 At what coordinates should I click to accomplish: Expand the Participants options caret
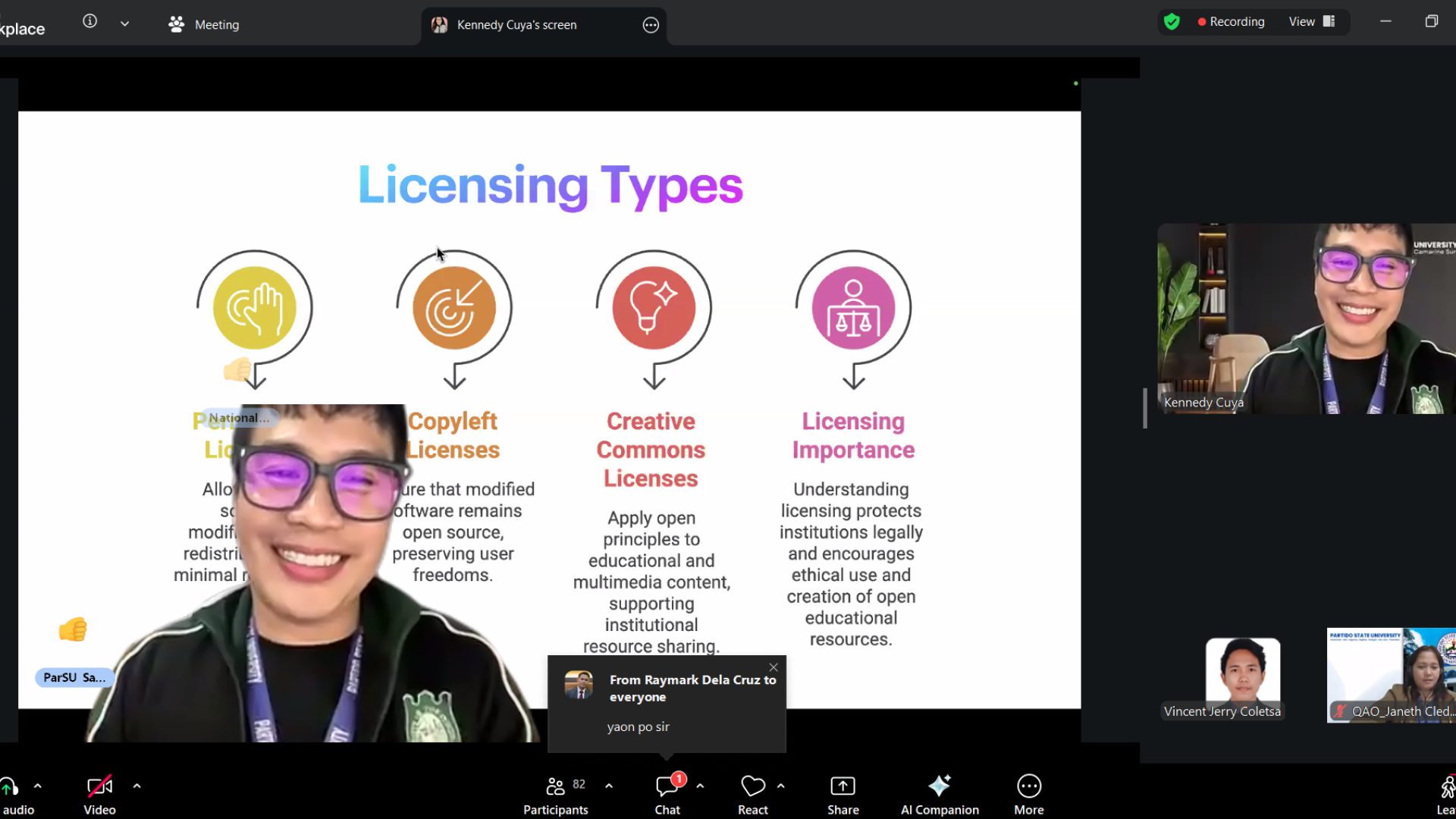coord(609,786)
